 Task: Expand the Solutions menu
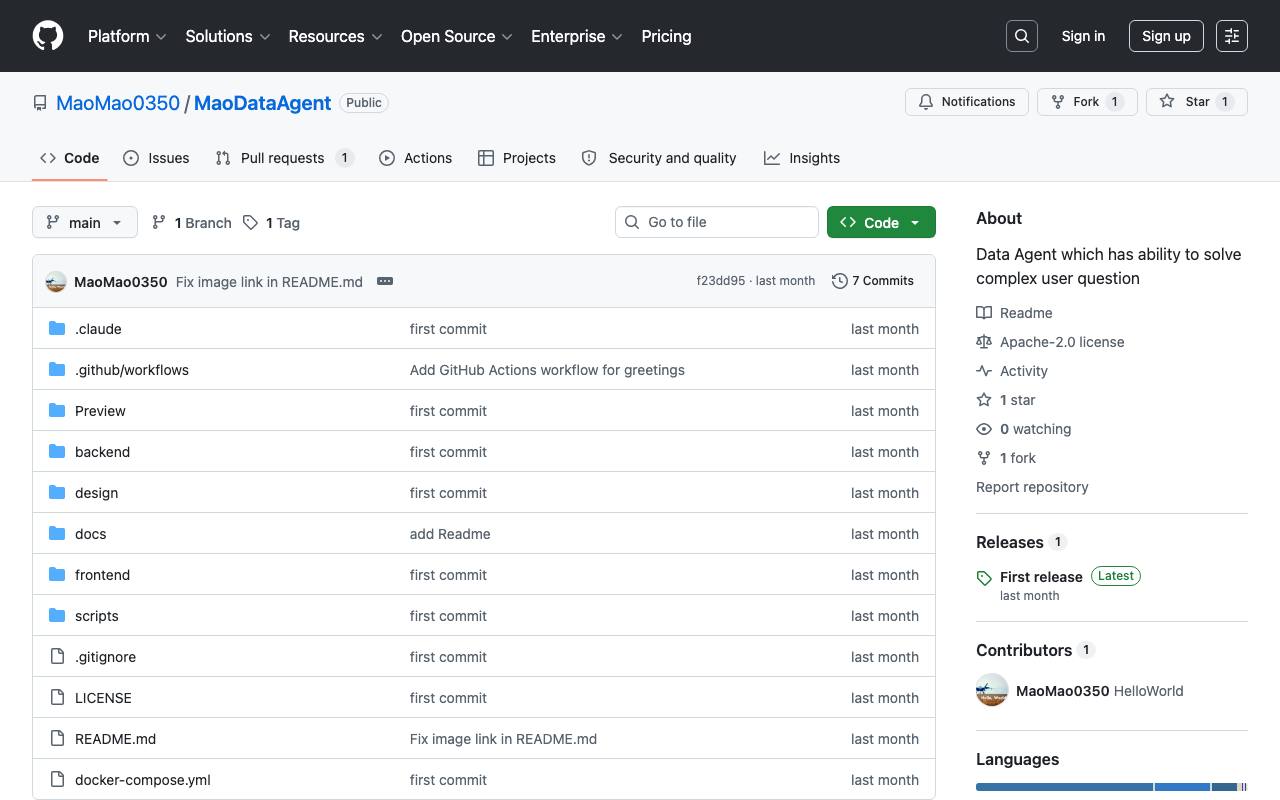pyautogui.click(x=228, y=36)
